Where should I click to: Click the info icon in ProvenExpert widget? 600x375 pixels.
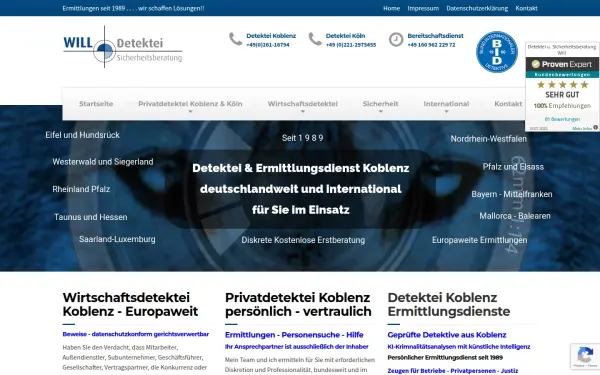point(595,127)
